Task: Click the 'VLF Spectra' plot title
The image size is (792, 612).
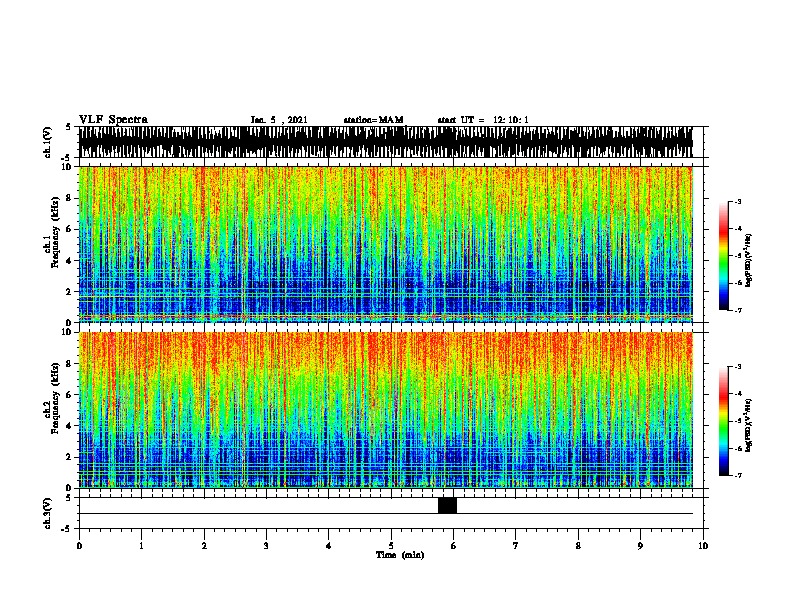Action: coord(113,120)
